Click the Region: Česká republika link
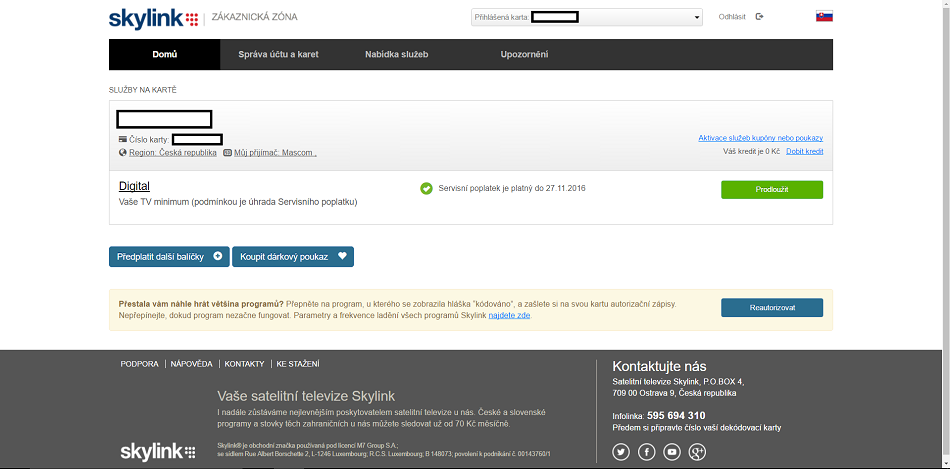This screenshot has width=950, height=469. (x=173, y=153)
